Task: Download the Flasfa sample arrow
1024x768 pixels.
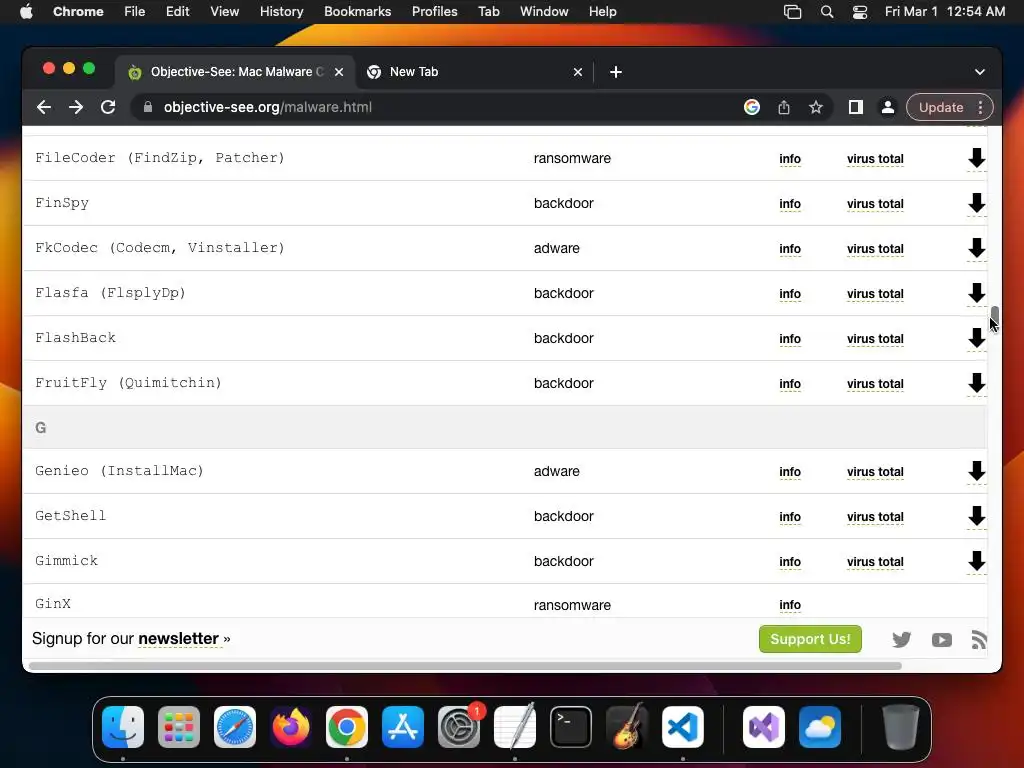Action: [x=976, y=293]
